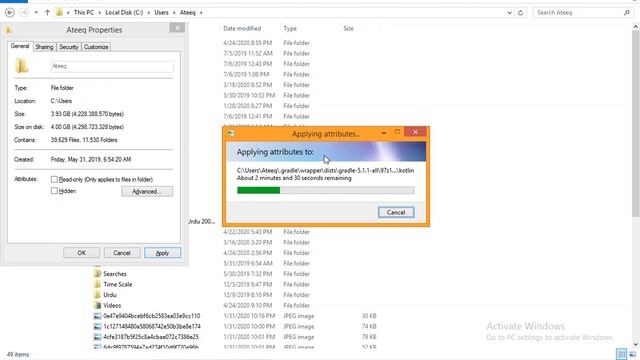Viewport: 640px width, 360px height.
Task: Click the This PC breadcrumb
Action: point(84,13)
